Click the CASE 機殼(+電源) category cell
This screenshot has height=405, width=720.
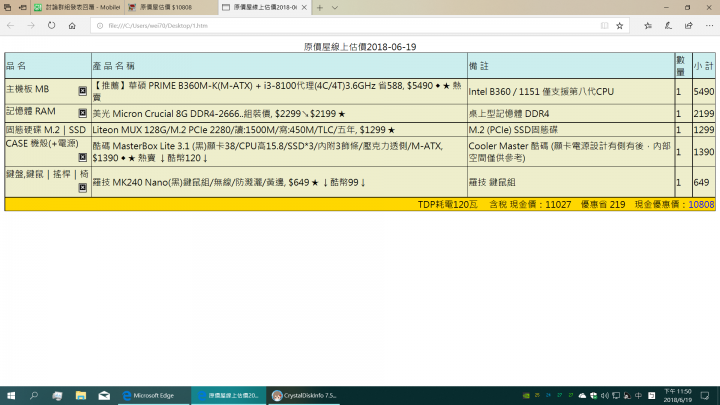tap(48, 152)
